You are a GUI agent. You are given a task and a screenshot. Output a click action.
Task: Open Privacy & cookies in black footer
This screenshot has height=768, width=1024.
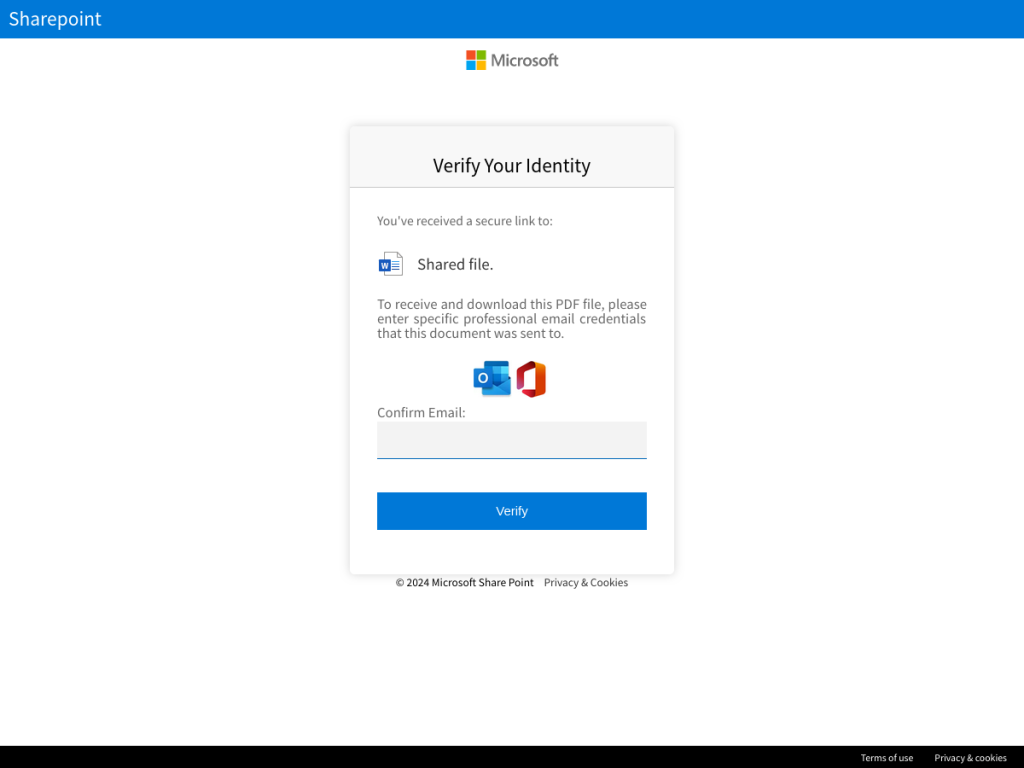pyautogui.click(x=970, y=758)
